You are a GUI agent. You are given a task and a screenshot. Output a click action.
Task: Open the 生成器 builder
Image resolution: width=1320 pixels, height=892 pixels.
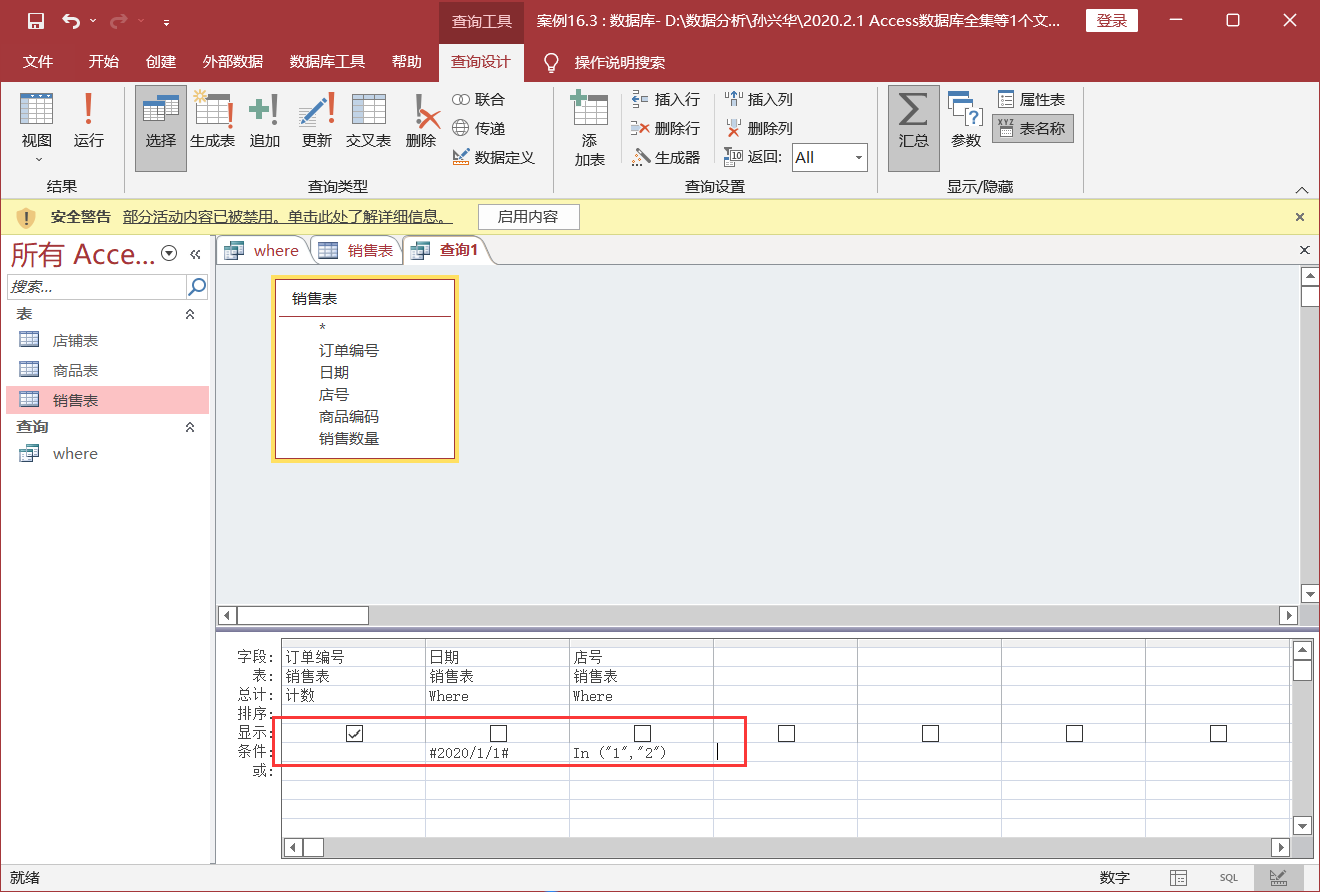tap(666, 157)
